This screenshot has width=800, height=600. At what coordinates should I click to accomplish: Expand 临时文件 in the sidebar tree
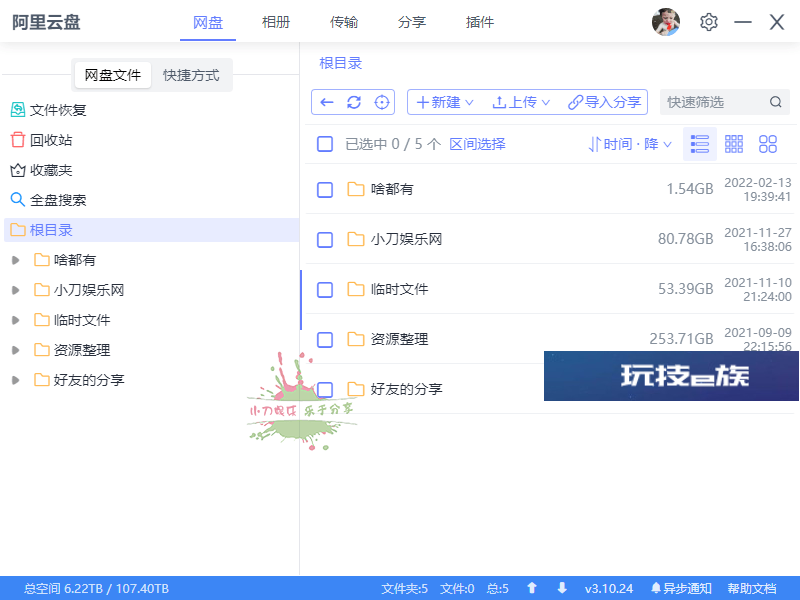coord(15,320)
